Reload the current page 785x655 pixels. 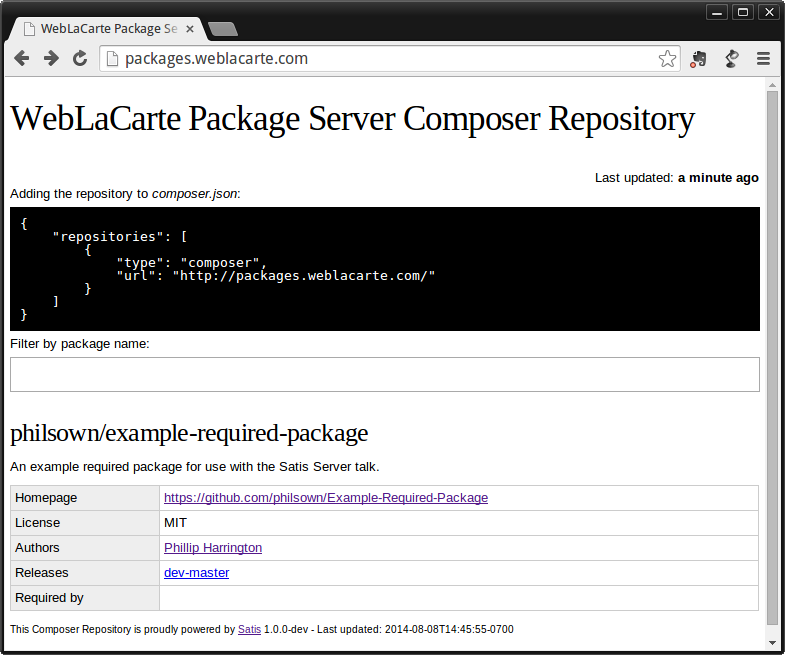[x=80, y=59]
